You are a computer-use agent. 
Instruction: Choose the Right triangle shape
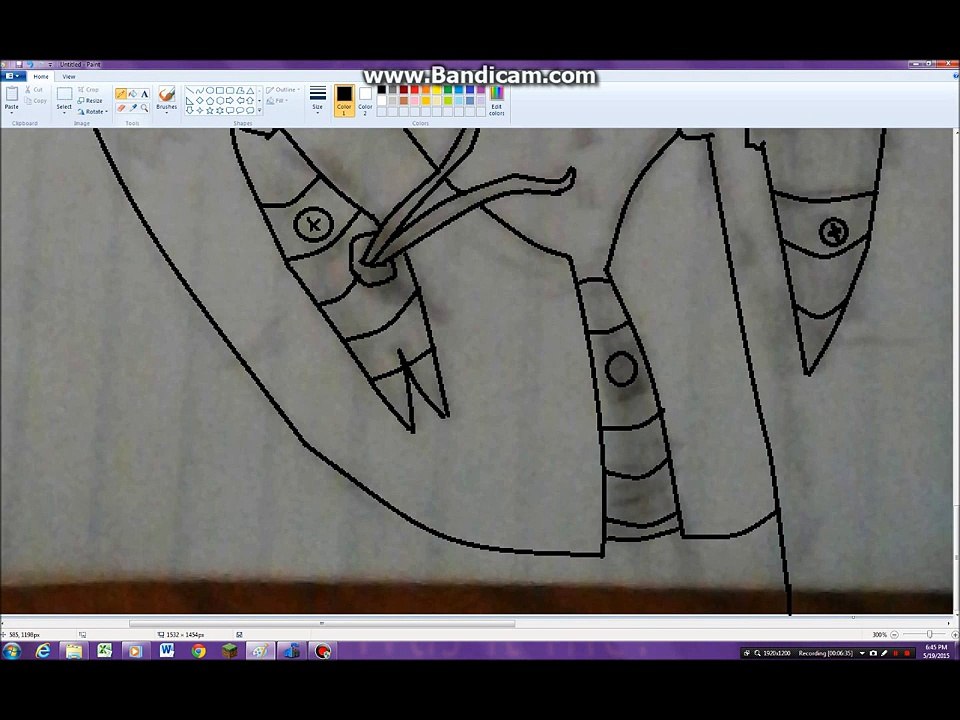click(190, 100)
